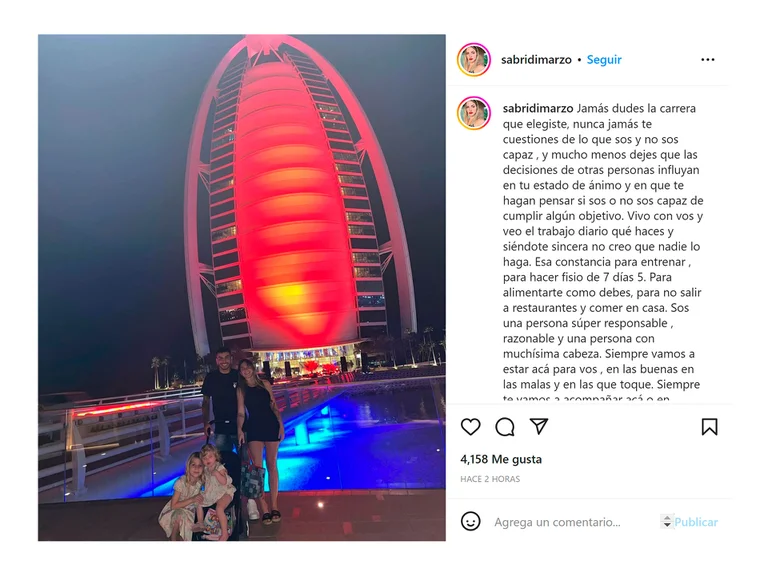Image resolution: width=768 pixels, height=576 pixels.
Task: Click the Burj Al Arab family photo
Action: pyautogui.click(x=242, y=288)
